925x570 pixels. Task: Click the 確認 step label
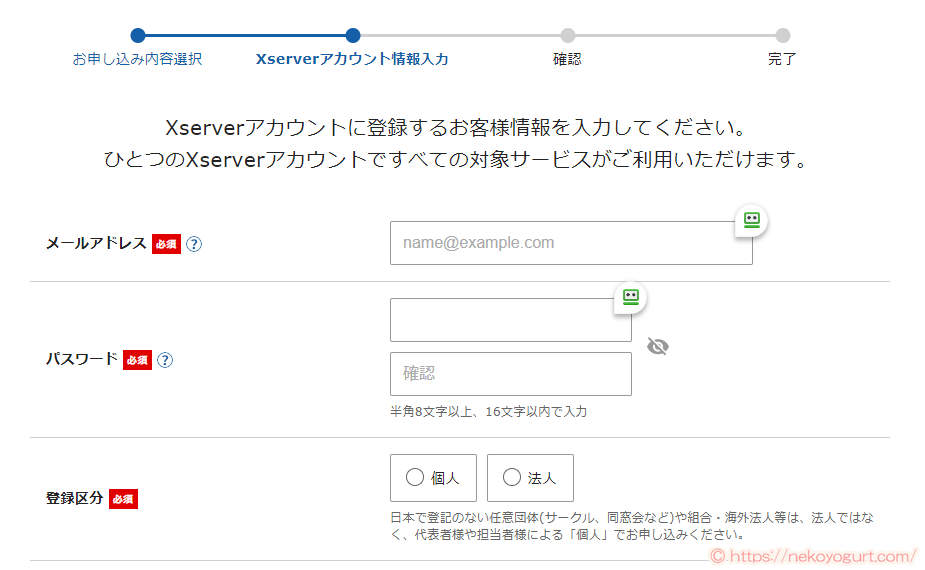pyautogui.click(x=567, y=59)
